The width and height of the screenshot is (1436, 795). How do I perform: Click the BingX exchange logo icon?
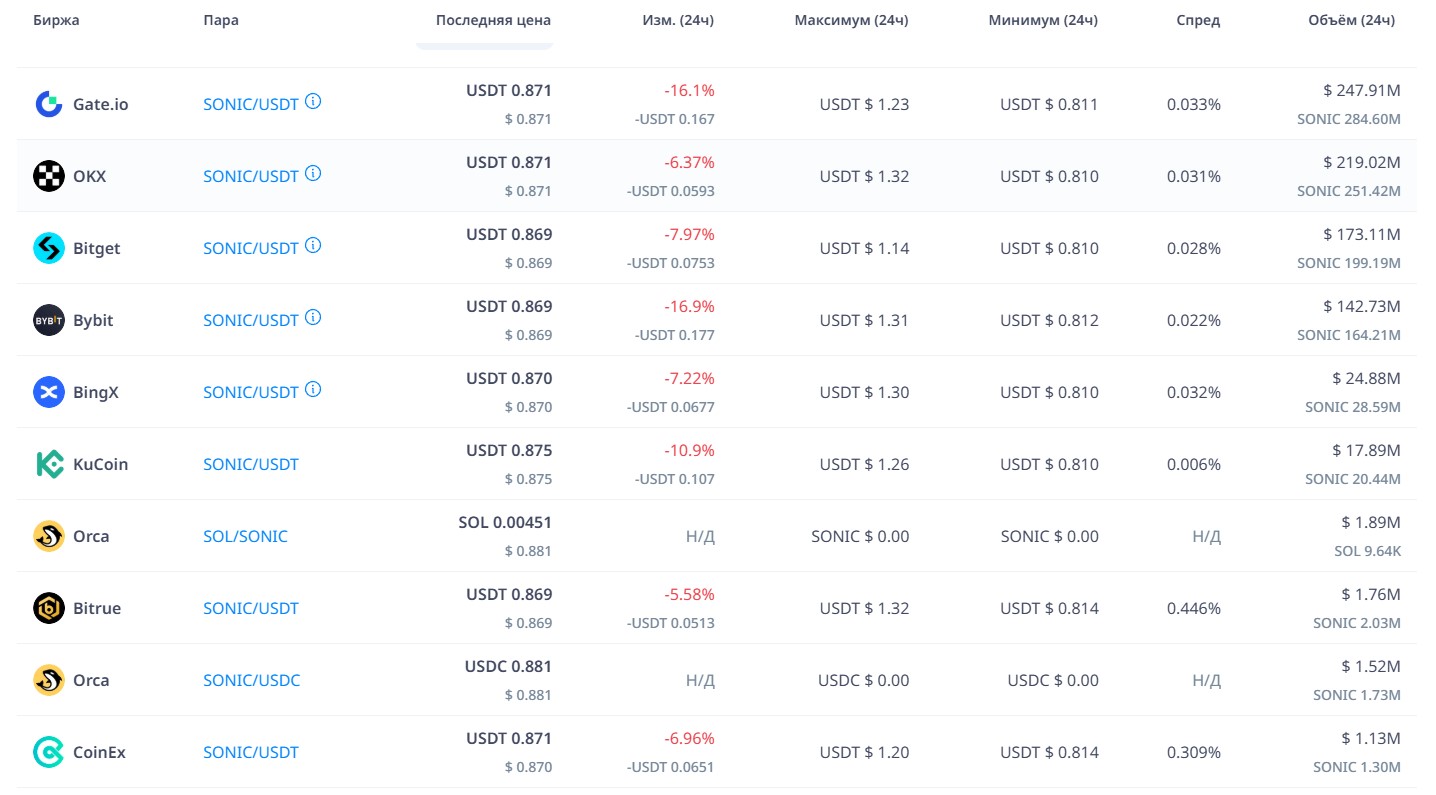pyautogui.click(x=49, y=392)
